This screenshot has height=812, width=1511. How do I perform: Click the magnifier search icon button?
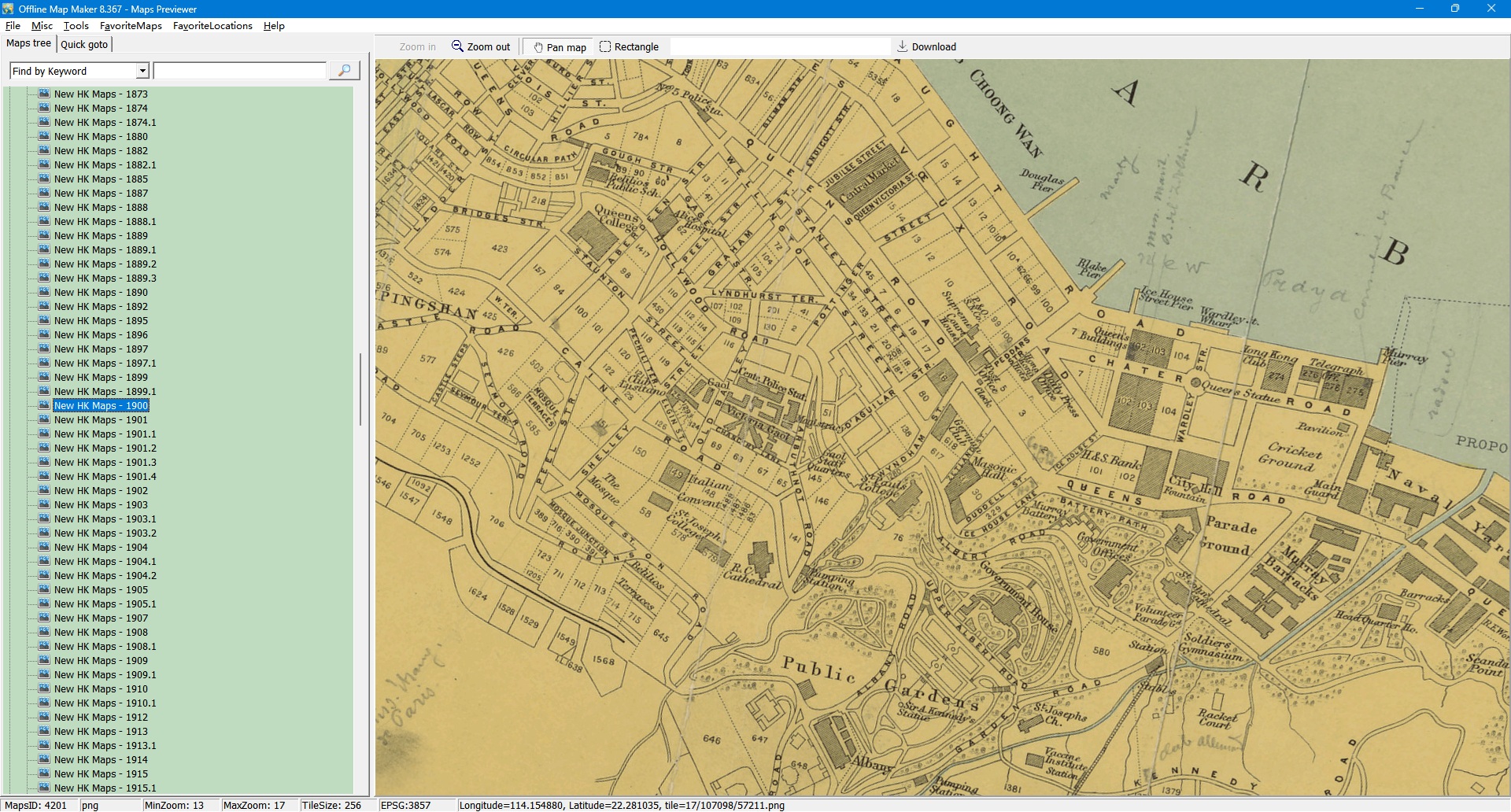tap(344, 71)
